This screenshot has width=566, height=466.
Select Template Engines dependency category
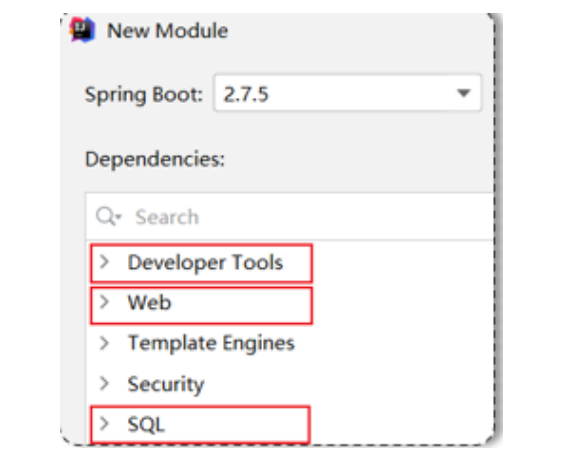tap(211, 343)
